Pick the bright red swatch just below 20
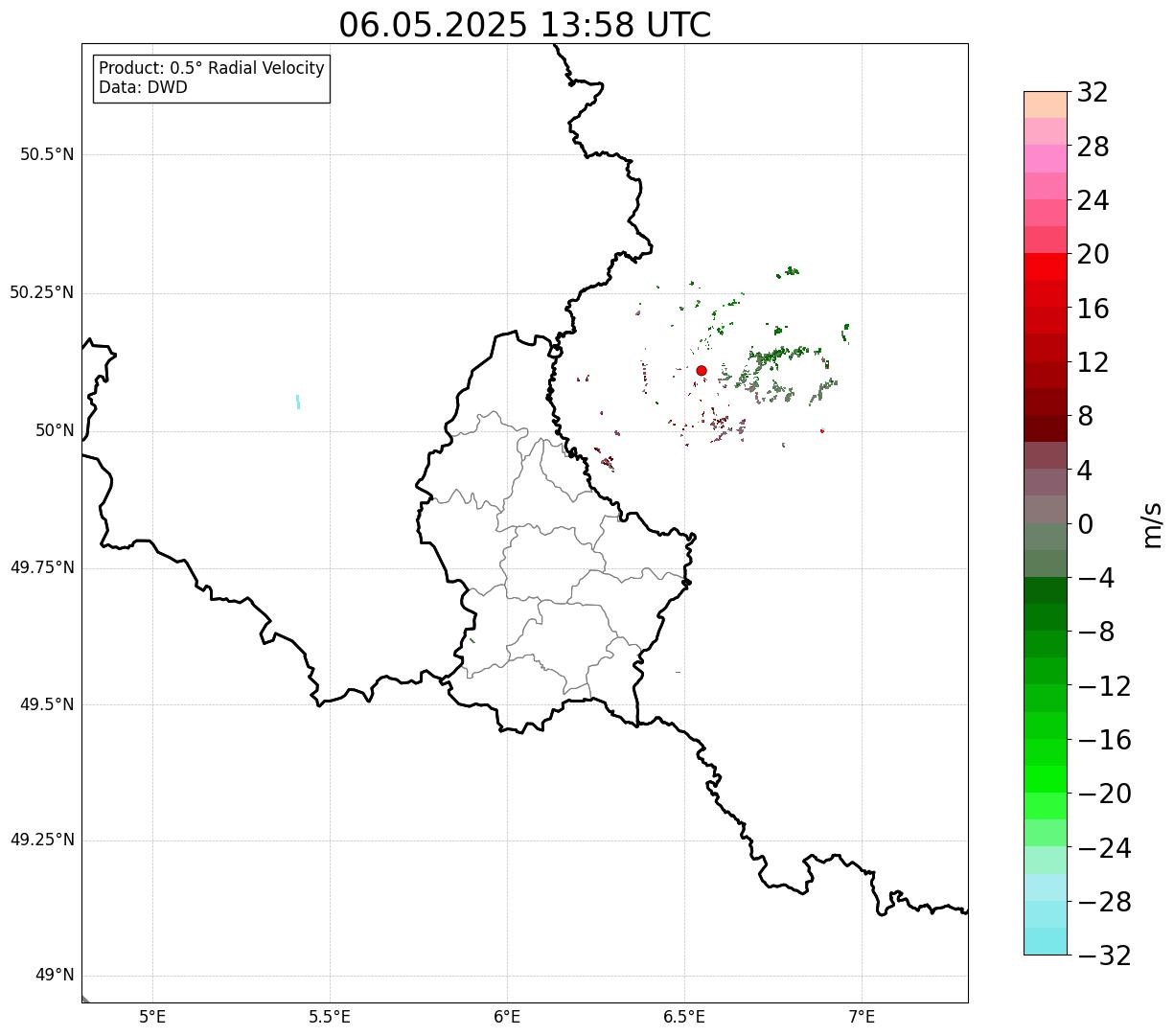Viewport: 1174px width, 1036px height. coord(1046,267)
